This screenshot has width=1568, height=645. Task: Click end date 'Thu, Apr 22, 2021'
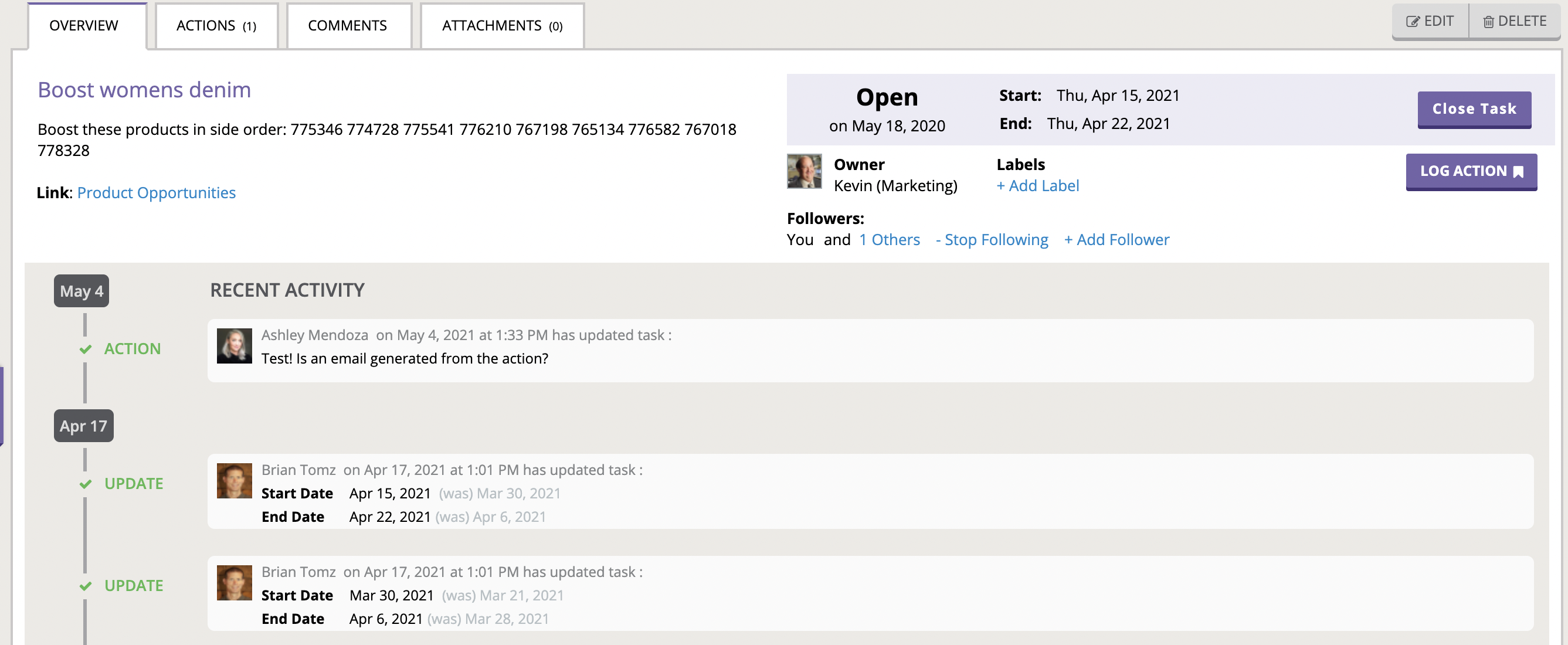[x=1108, y=124]
